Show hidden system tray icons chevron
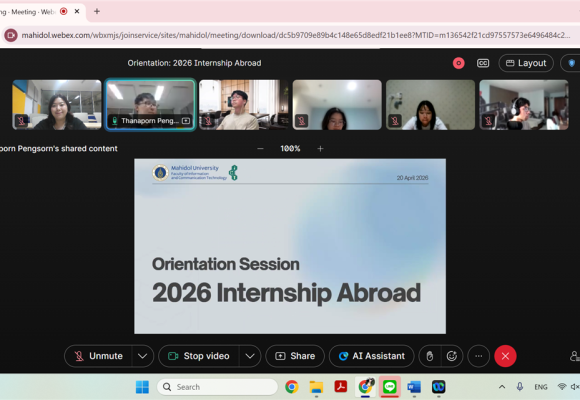Image resolution: width=580 pixels, height=400 pixels. [502, 387]
